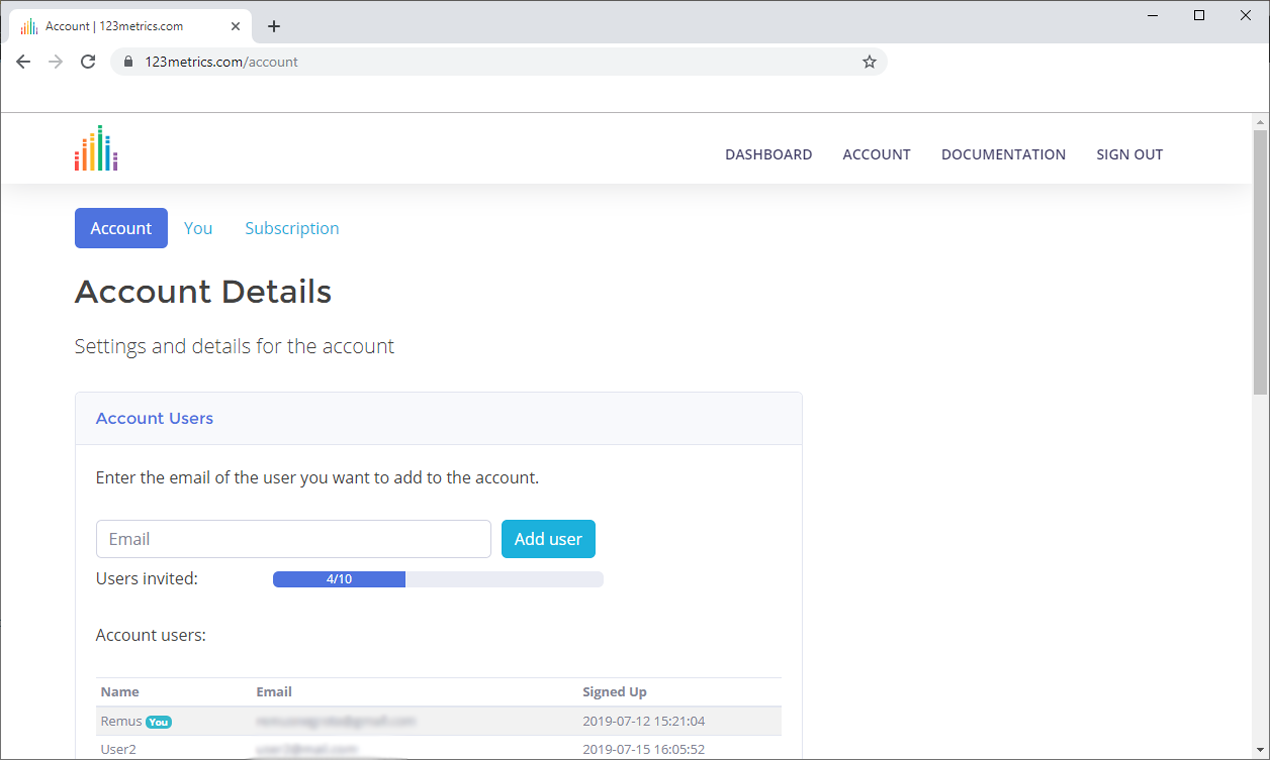The image size is (1270, 760).
Task: Click the padlock site info icon
Action: pyautogui.click(x=128, y=62)
